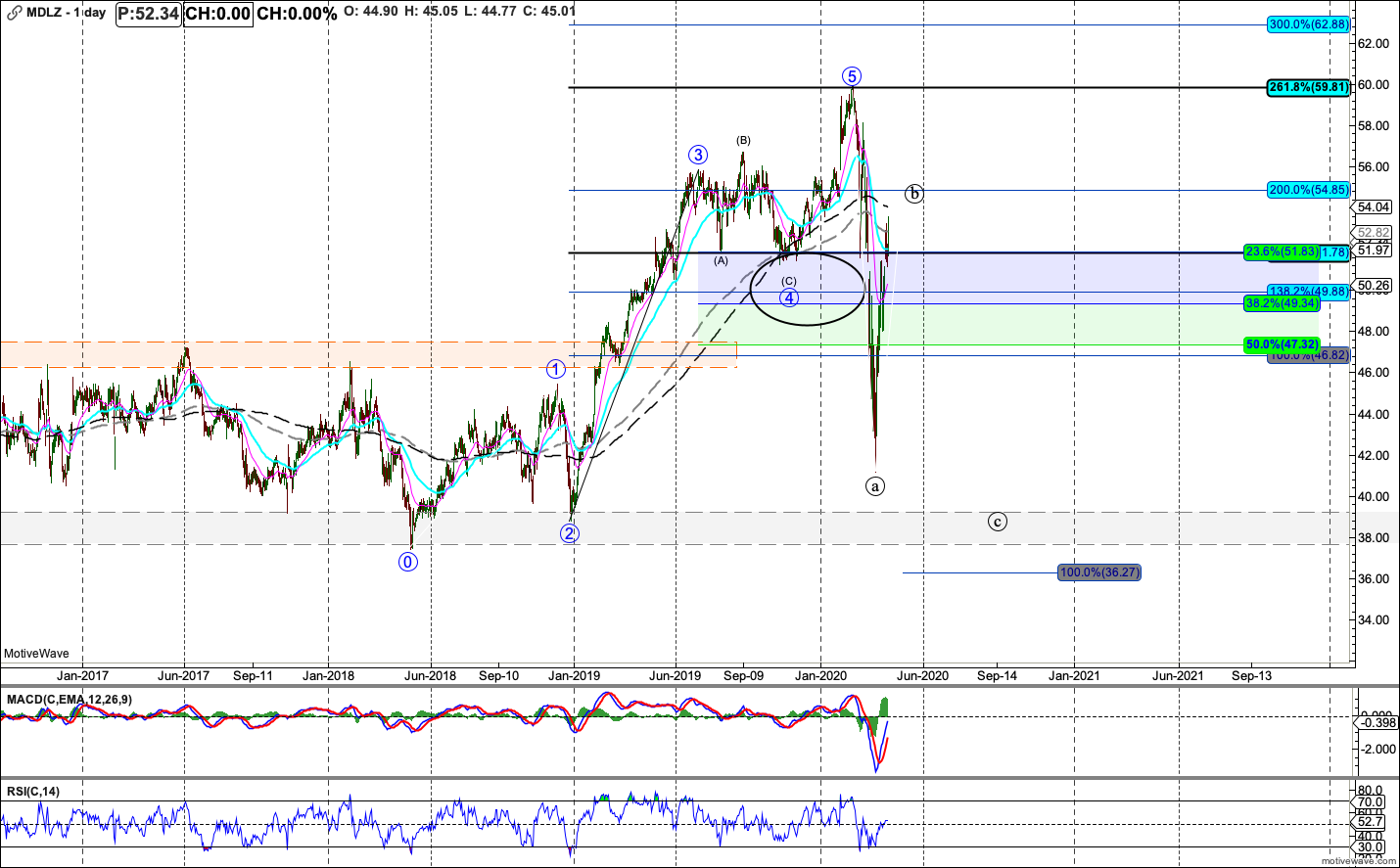Click the circled lowercase c wave label

tap(997, 522)
